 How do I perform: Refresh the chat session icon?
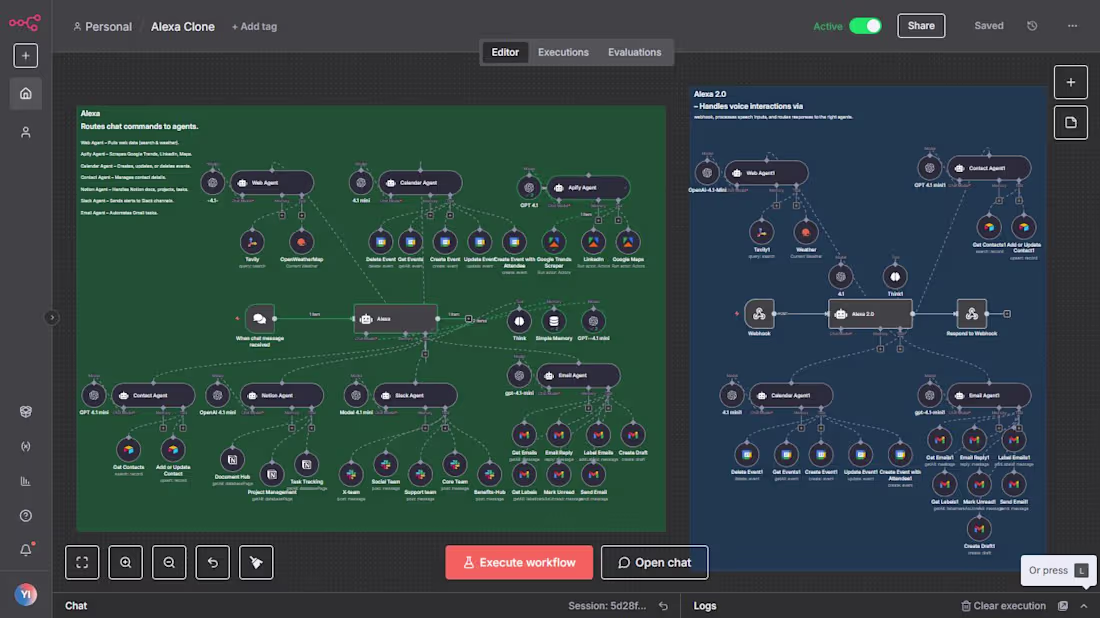point(663,606)
